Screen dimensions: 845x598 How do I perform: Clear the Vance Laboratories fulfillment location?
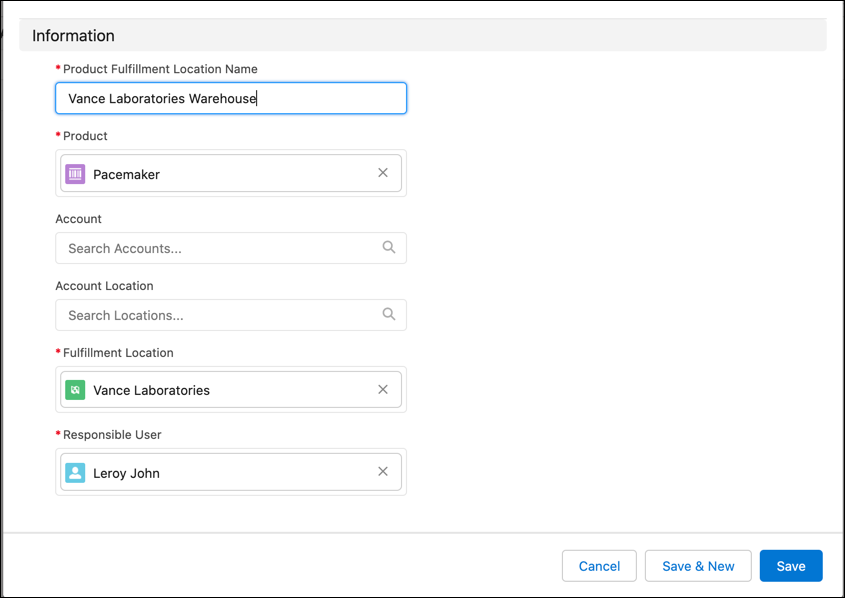(383, 390)
